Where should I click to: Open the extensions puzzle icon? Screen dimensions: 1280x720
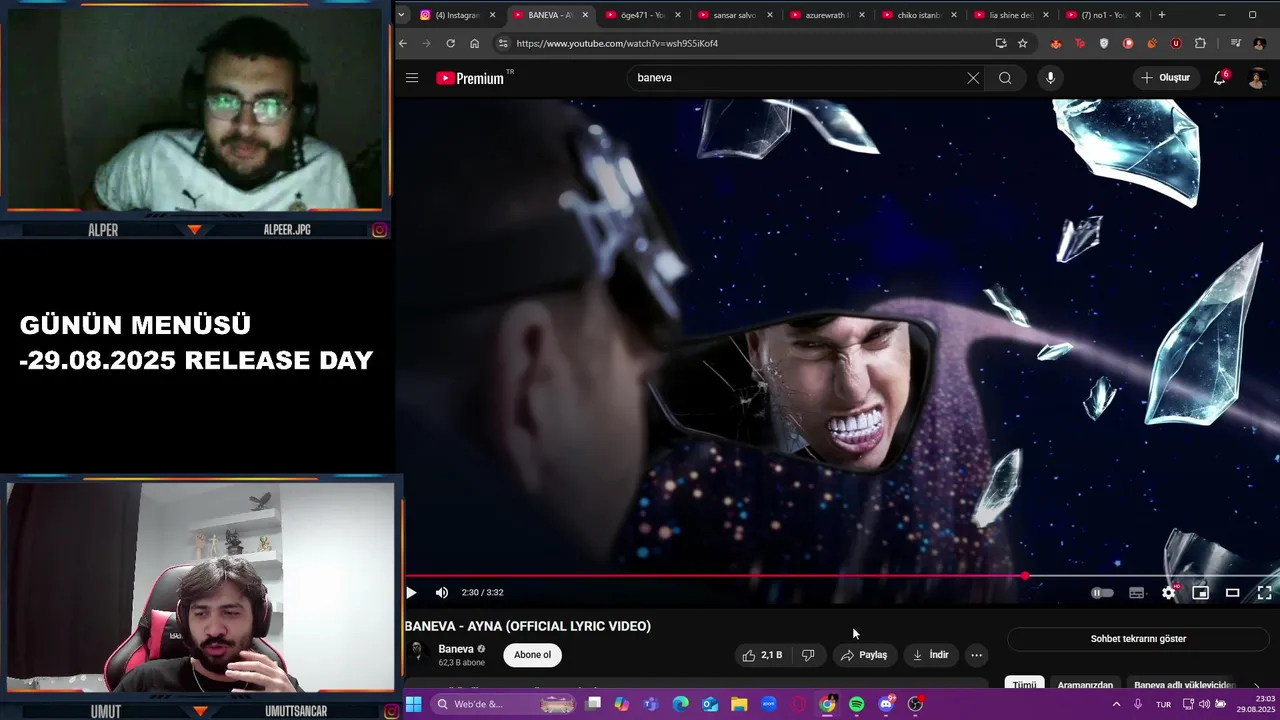click(1200, 43)
